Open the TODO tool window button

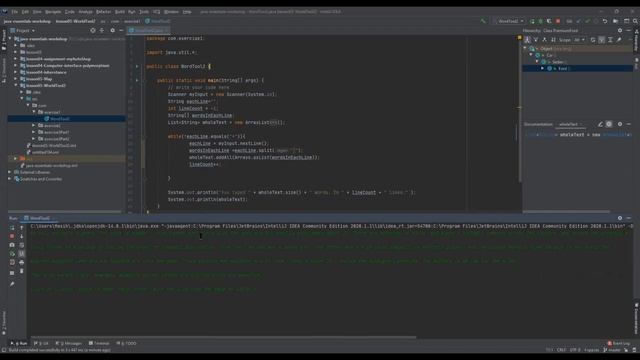tap(127, 344)
